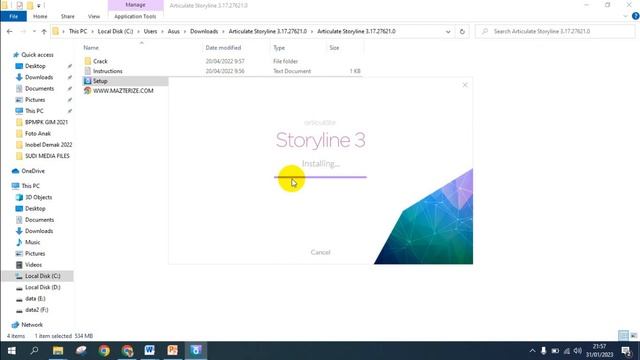The image size is (640, 360).
Task: Switch to the Share ribbon tab
Action: coord(67,16)
